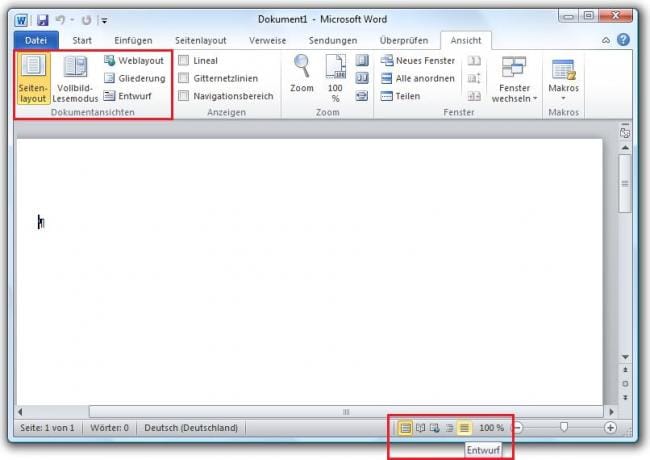Click the reset window position icon
This screenshot has width=650, height=460.
(474, 96)
